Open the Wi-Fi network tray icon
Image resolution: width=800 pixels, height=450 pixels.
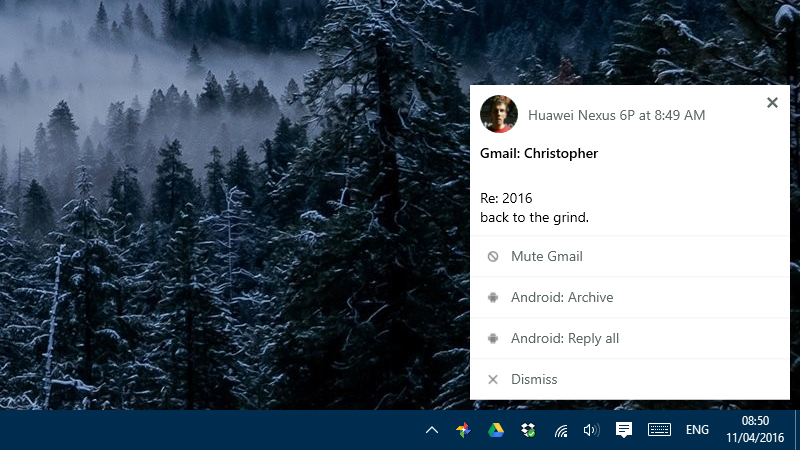561,431
